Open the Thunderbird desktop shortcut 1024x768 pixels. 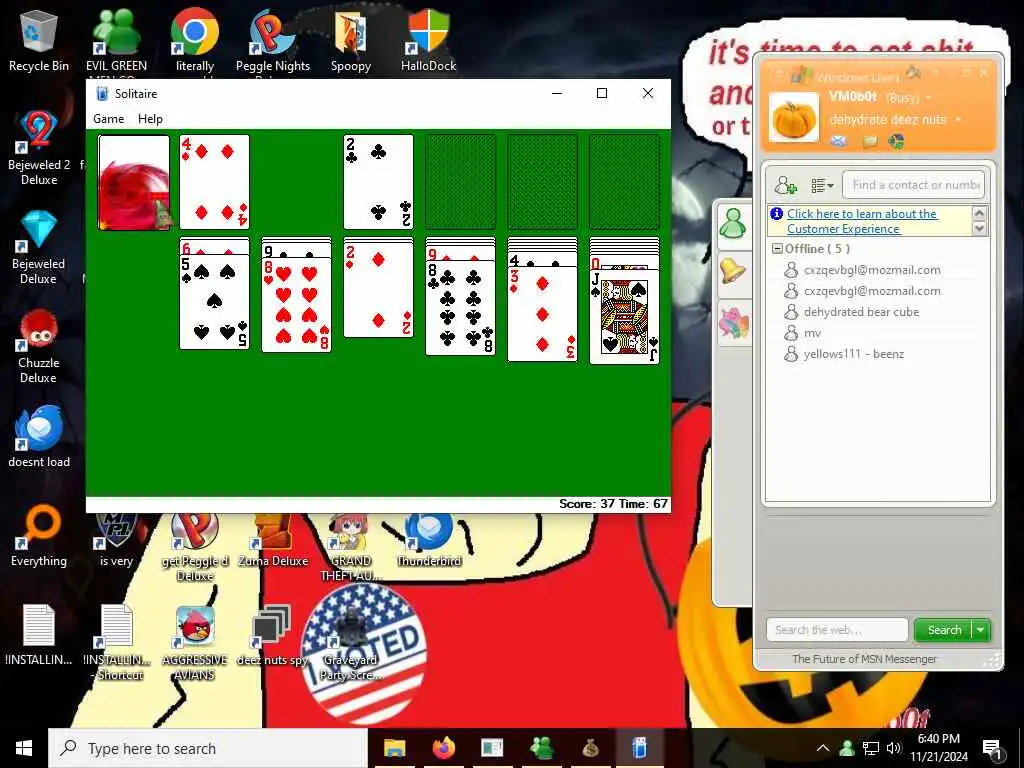(x=428, y=541)
